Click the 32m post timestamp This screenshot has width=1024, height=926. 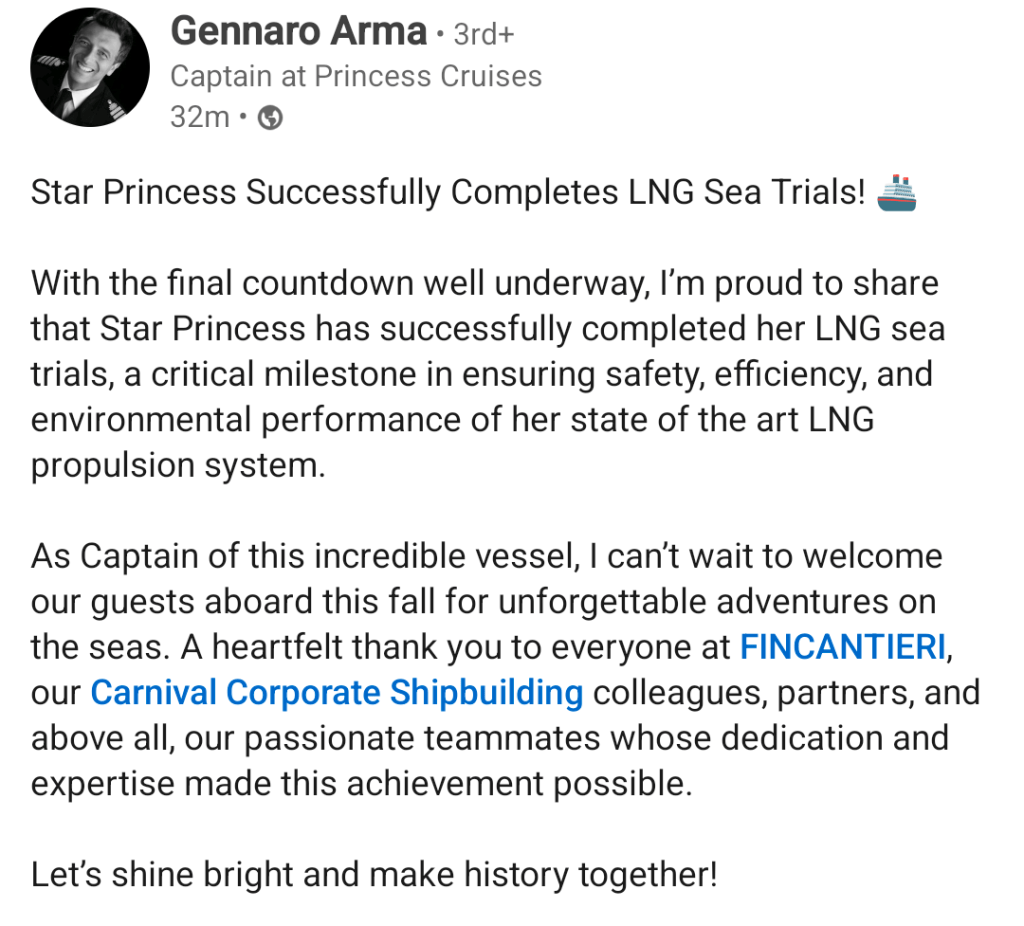200,118
